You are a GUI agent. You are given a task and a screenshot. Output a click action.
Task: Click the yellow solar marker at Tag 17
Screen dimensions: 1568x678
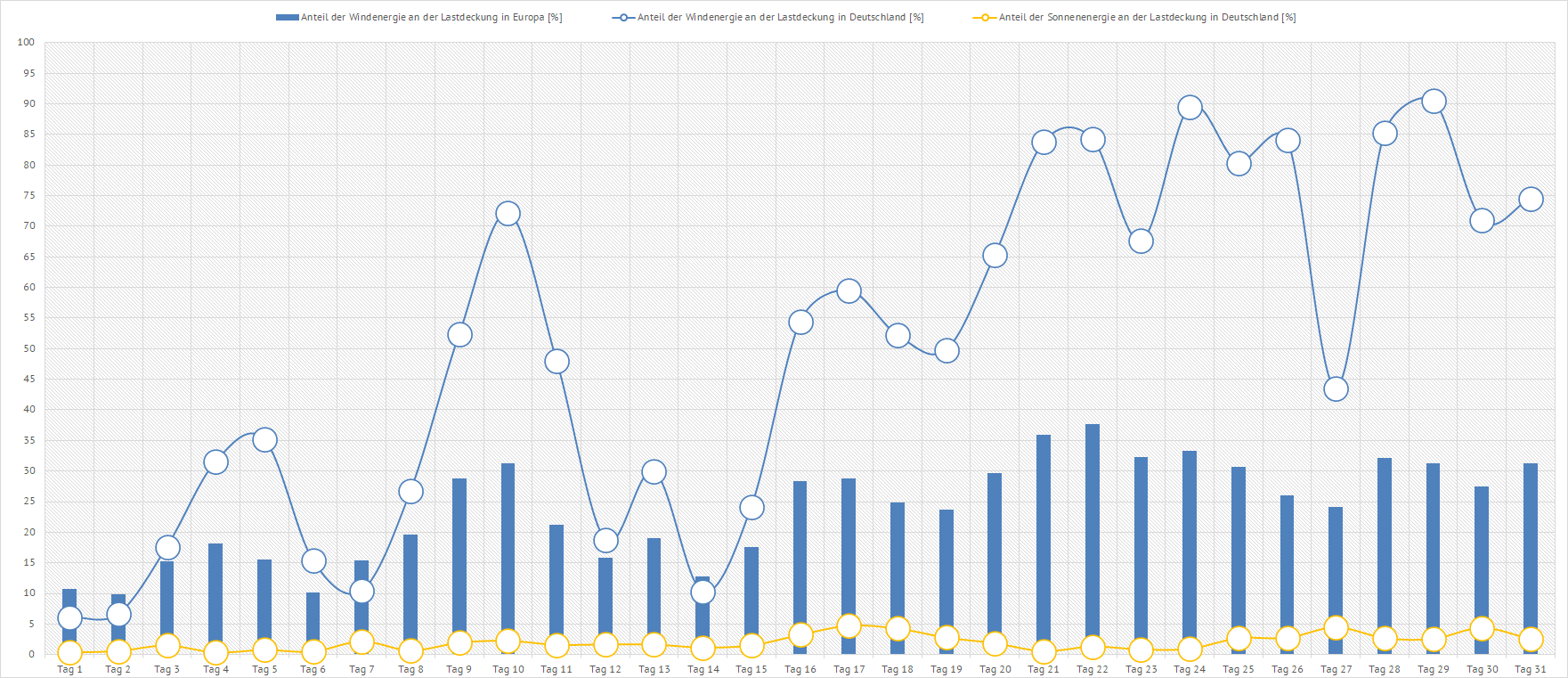(x=849, y=626)
